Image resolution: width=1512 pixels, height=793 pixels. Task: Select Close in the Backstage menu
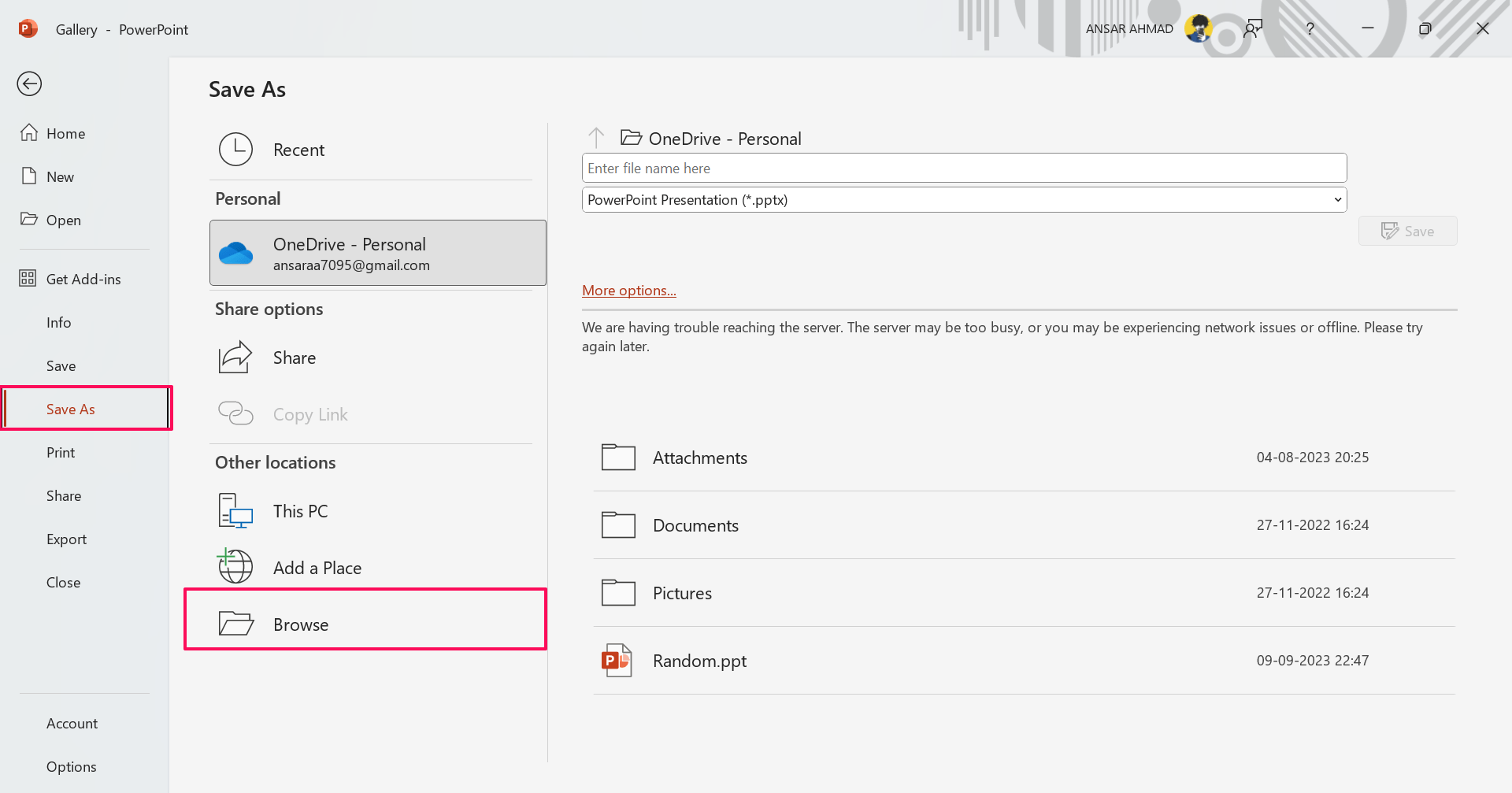[x=63, y=582]
